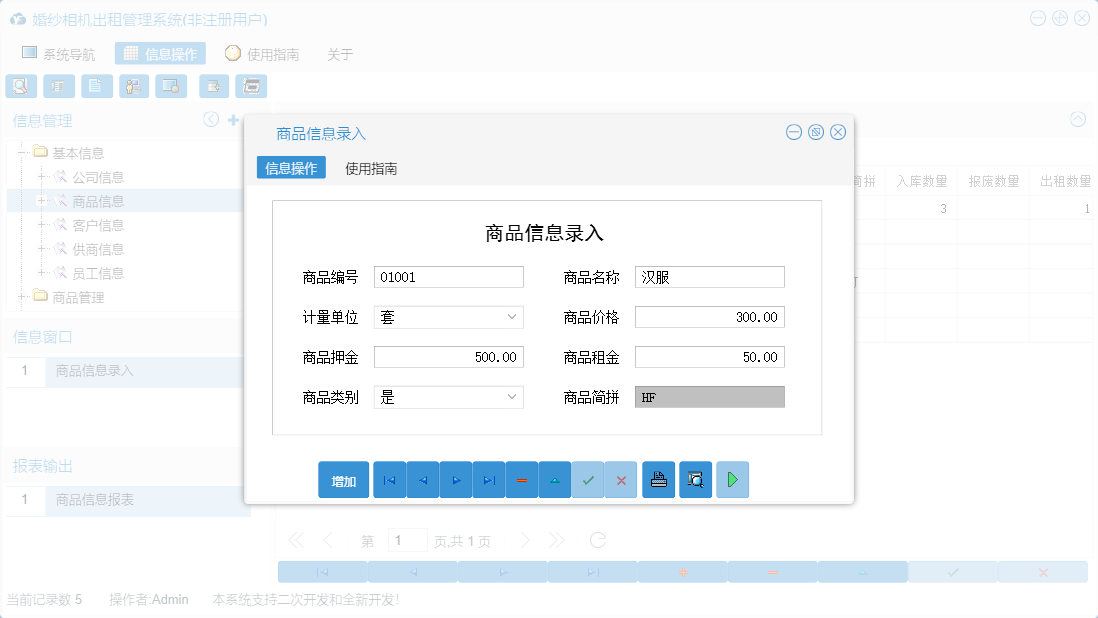Refresh the grid with the circular arrow icon
Image resolution: width=1098 pixels, height=618 pixels.
(x=598, y=539)
